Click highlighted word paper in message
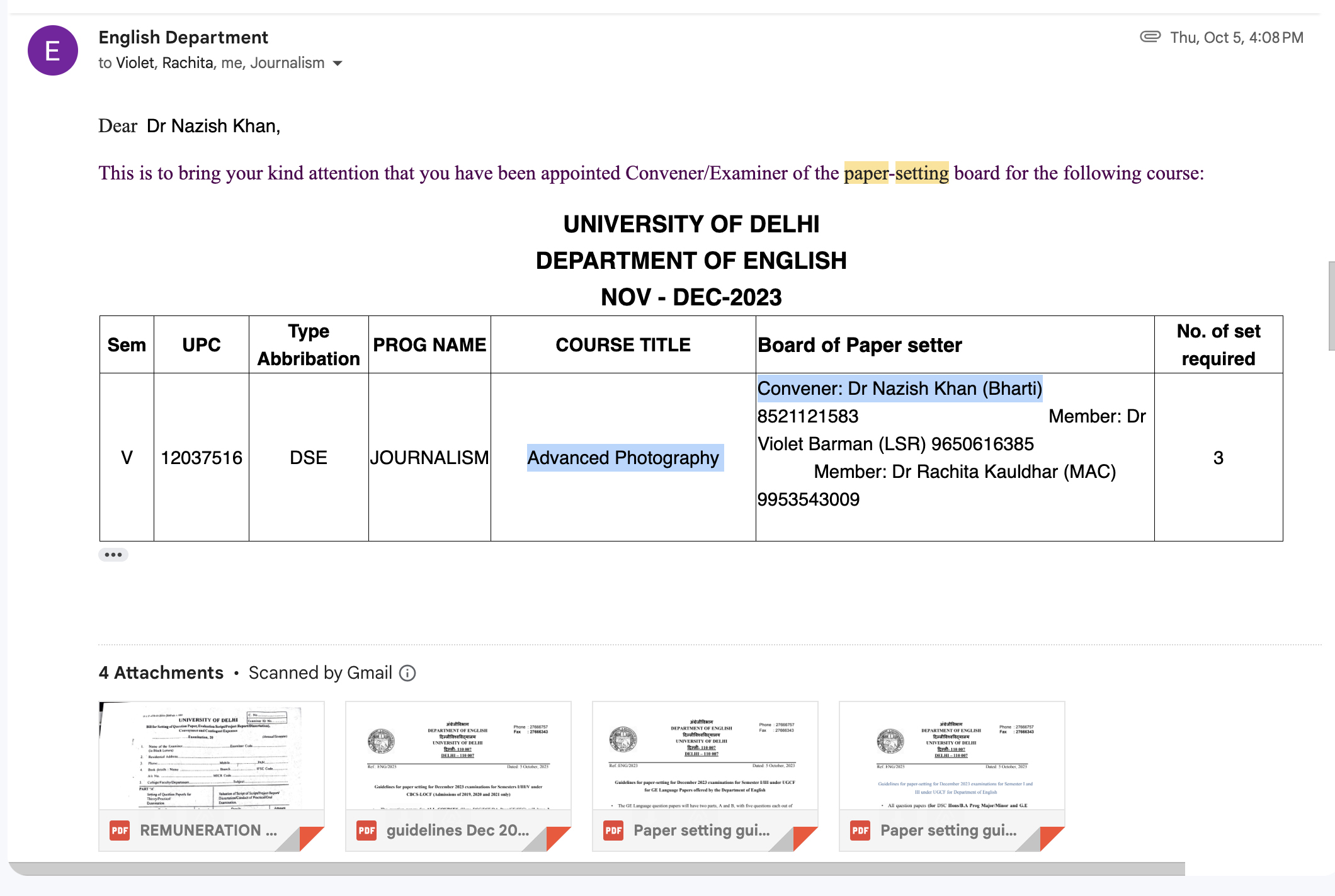This screenshot has width=1335, height=896. [866, 173]
